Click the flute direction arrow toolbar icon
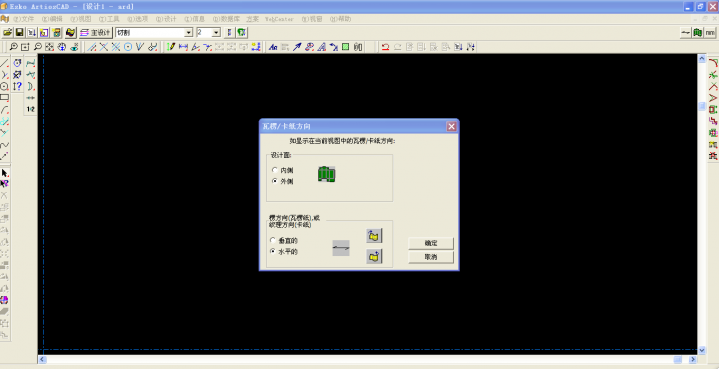The width and height of the screenshot is (719, 369). (686, 33)
